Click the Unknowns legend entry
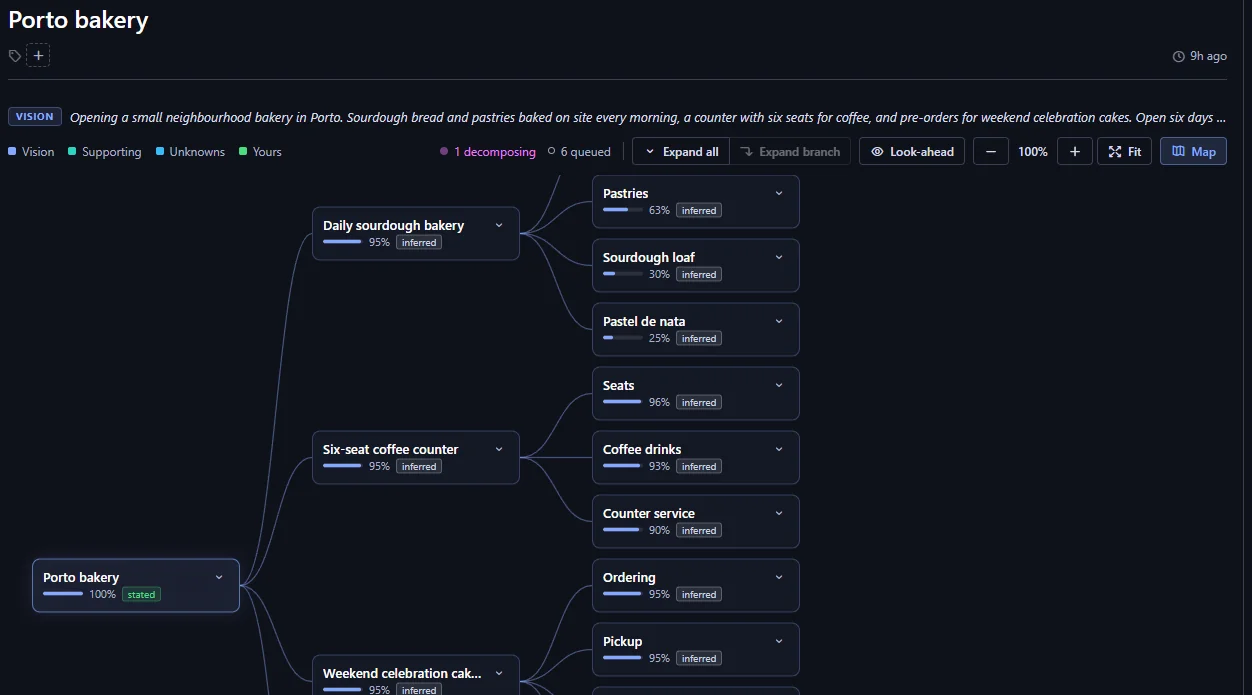The width and height of the screenshot is (1252, 695). click(x=190, y=152)
